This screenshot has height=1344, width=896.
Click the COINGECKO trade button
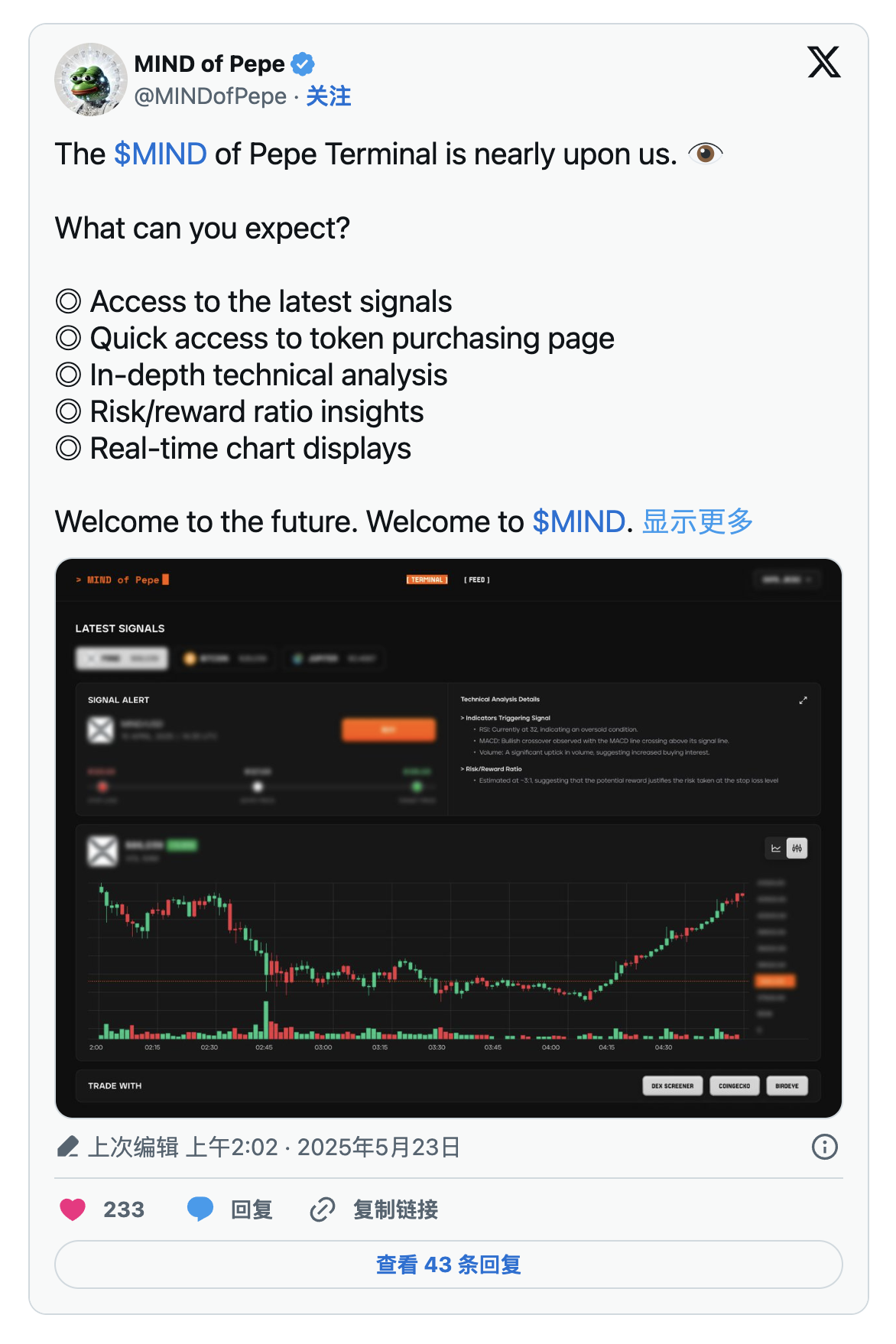pos(734,1086)
